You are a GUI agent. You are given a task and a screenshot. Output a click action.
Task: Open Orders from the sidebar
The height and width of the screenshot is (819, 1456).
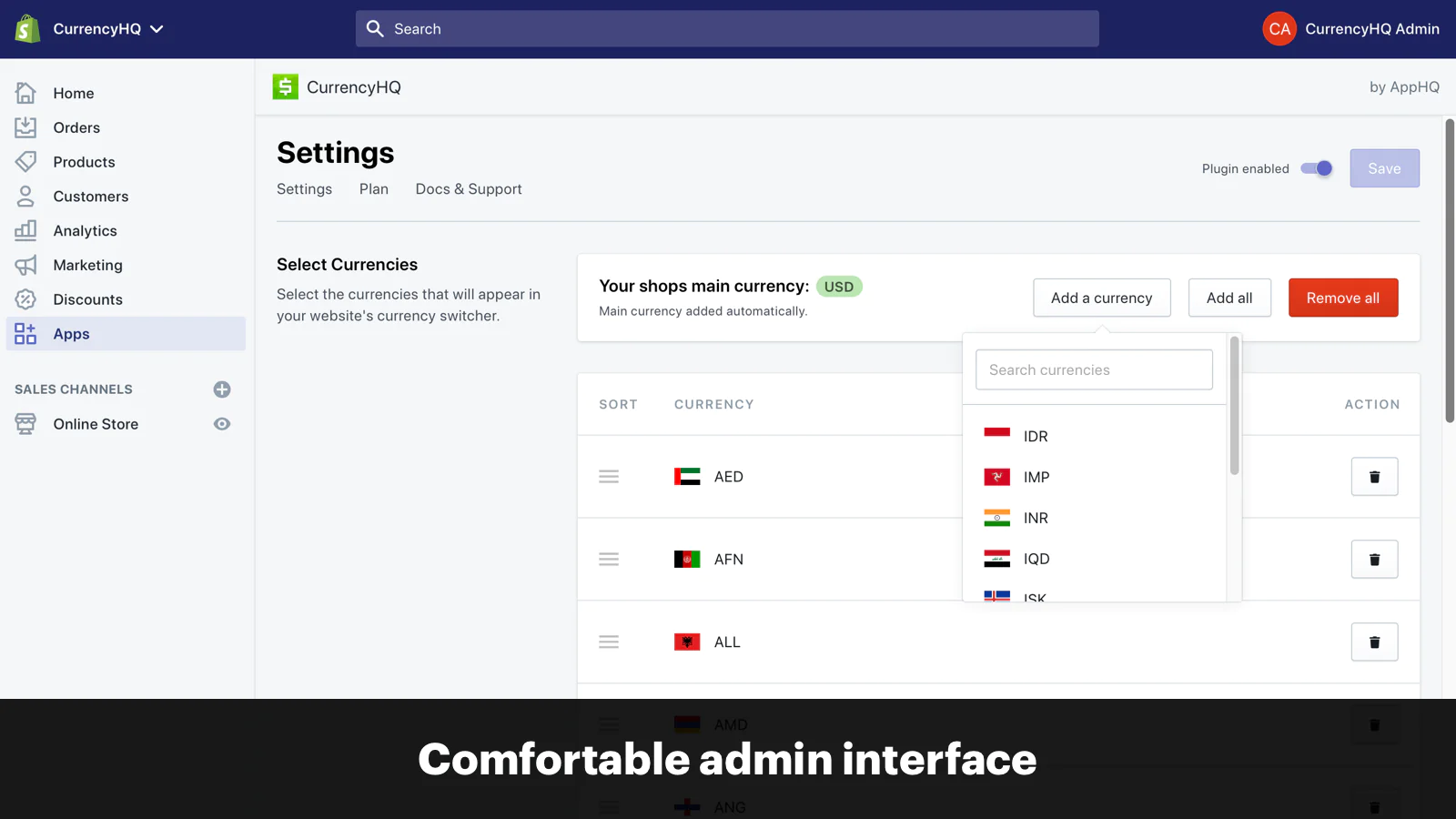76,127
